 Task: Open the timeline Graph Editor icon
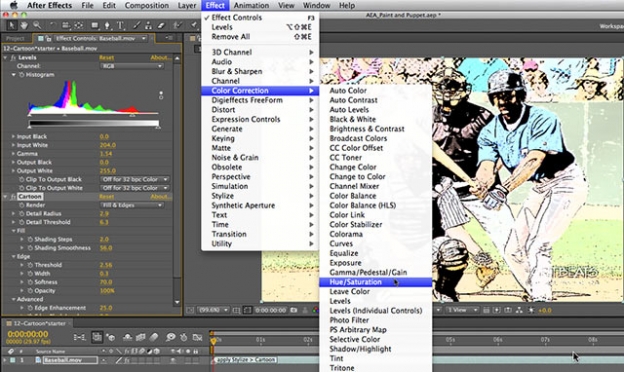coord(197,337)
